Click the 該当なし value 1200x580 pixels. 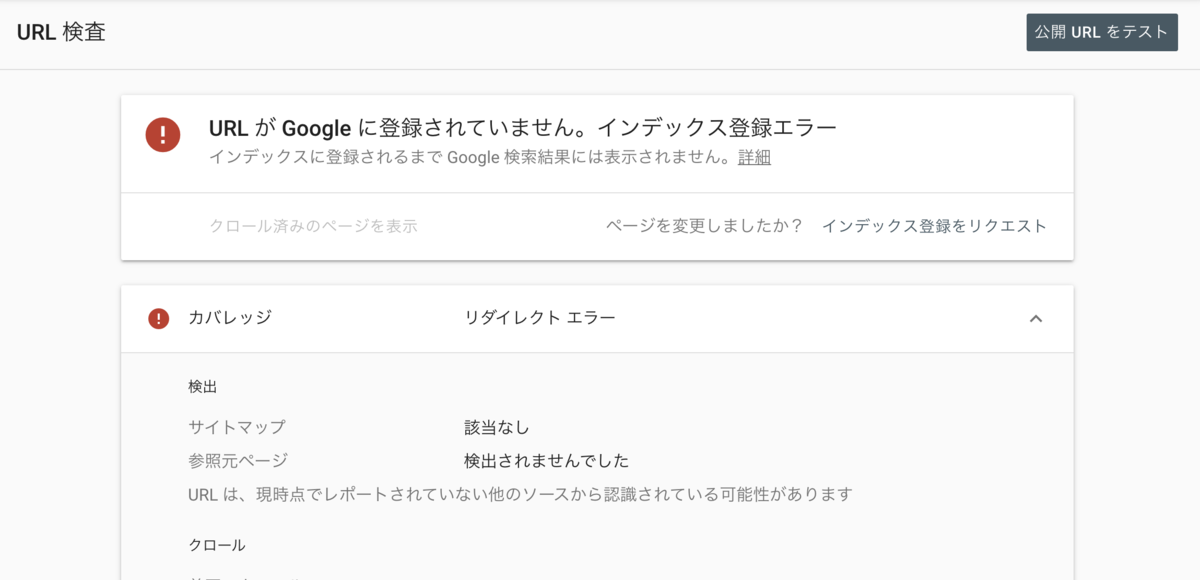tap(497, 428)
